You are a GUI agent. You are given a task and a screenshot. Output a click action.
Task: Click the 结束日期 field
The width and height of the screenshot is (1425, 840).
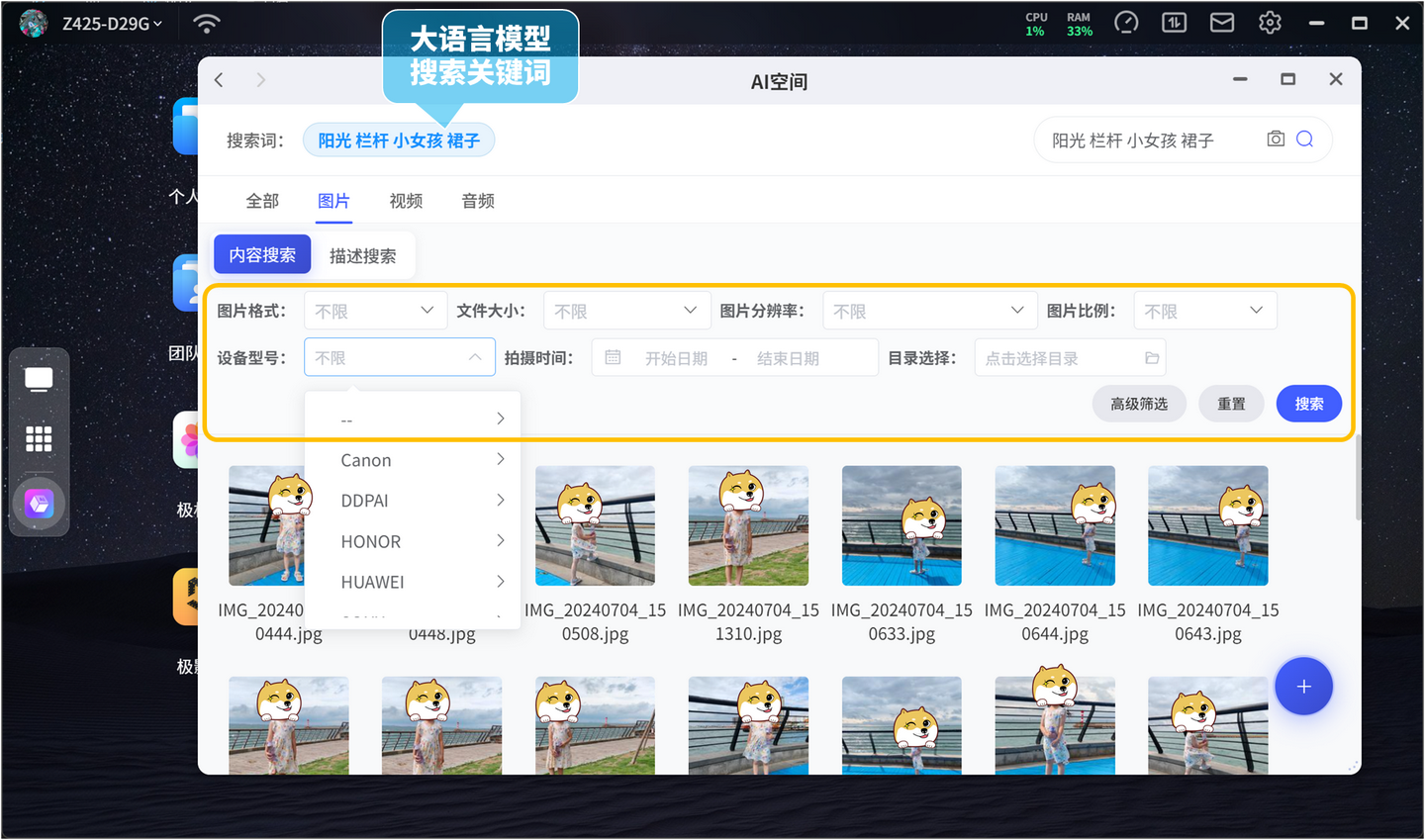789,358
